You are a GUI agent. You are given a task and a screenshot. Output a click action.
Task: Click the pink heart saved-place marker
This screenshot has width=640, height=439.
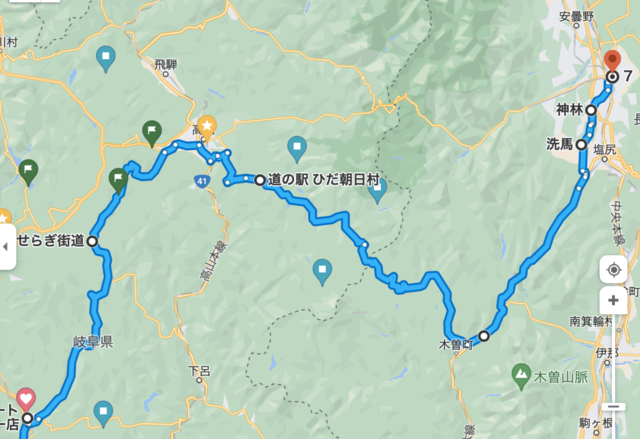click(x=26, y=399)
